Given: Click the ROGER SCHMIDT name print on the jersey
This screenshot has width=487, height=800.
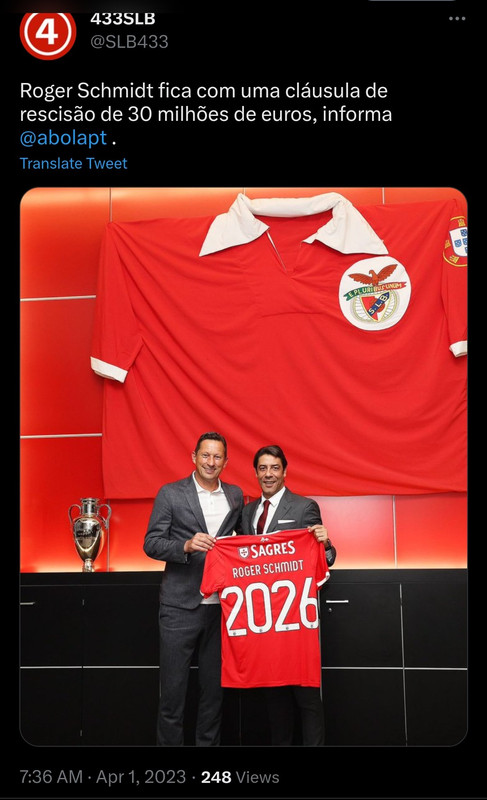Looking at the screenshot, I should point(268,568).
